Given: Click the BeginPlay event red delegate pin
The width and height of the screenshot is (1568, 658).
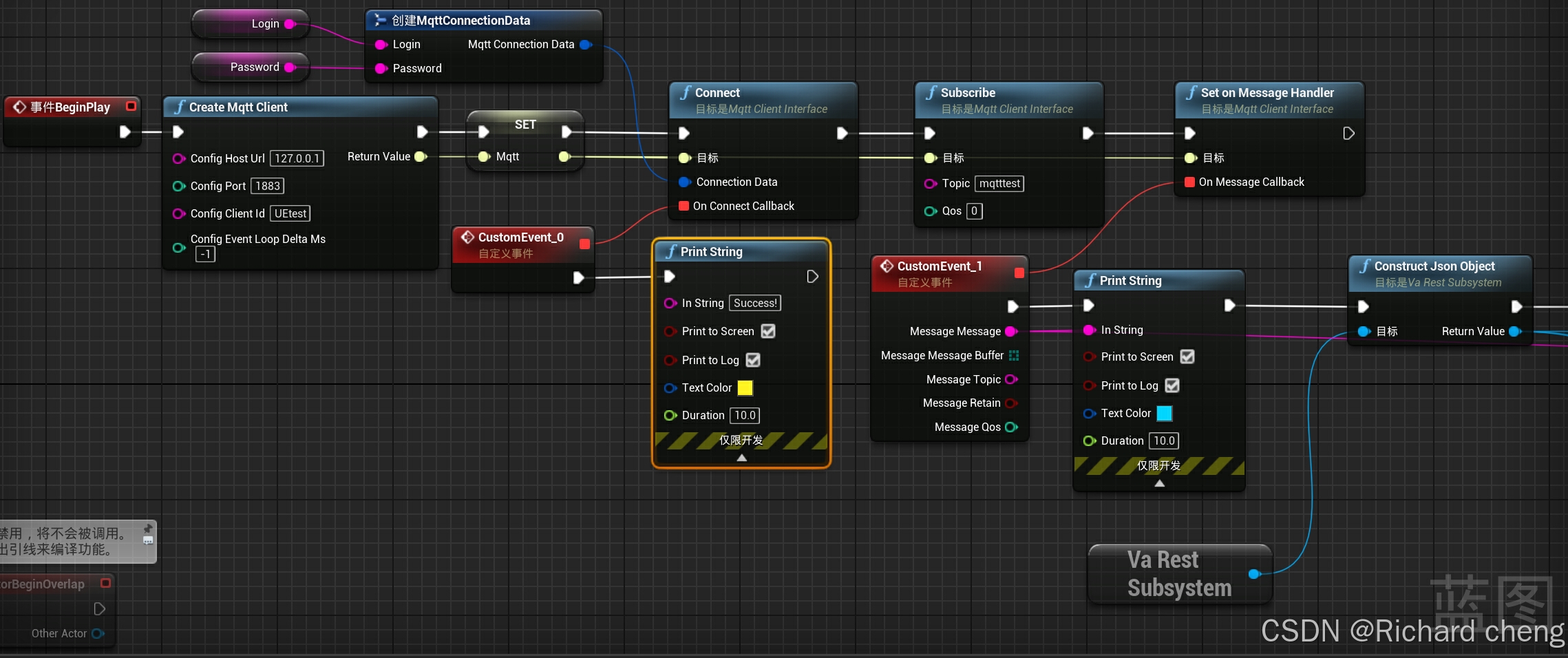Looking at the screenshot, I should pos(131,106).
